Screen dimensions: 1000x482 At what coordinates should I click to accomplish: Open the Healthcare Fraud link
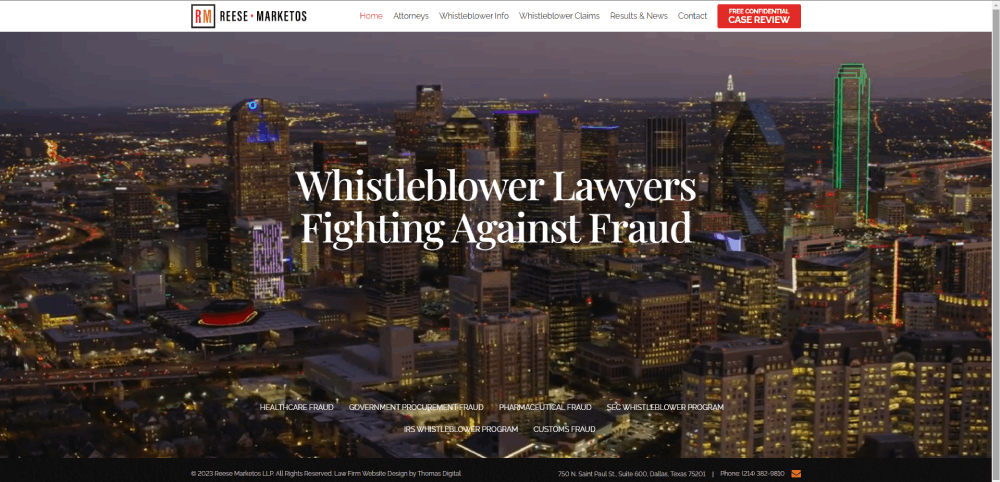297,407
